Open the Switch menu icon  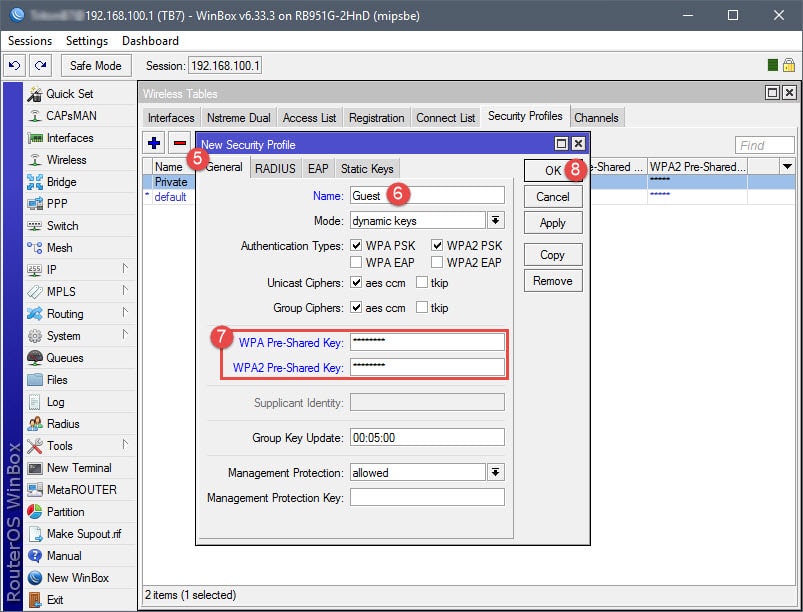tap(35, 226)
